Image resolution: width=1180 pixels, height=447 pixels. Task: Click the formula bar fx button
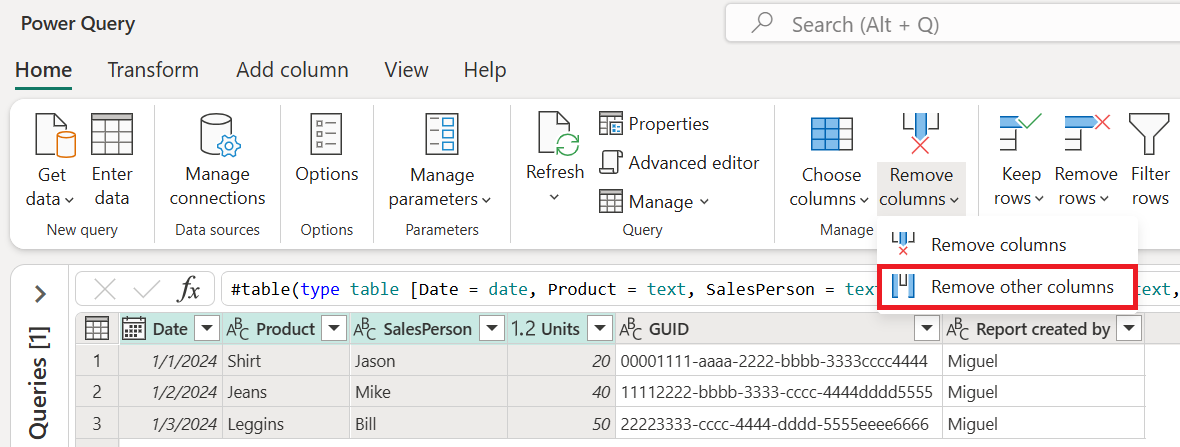[189, 290]
